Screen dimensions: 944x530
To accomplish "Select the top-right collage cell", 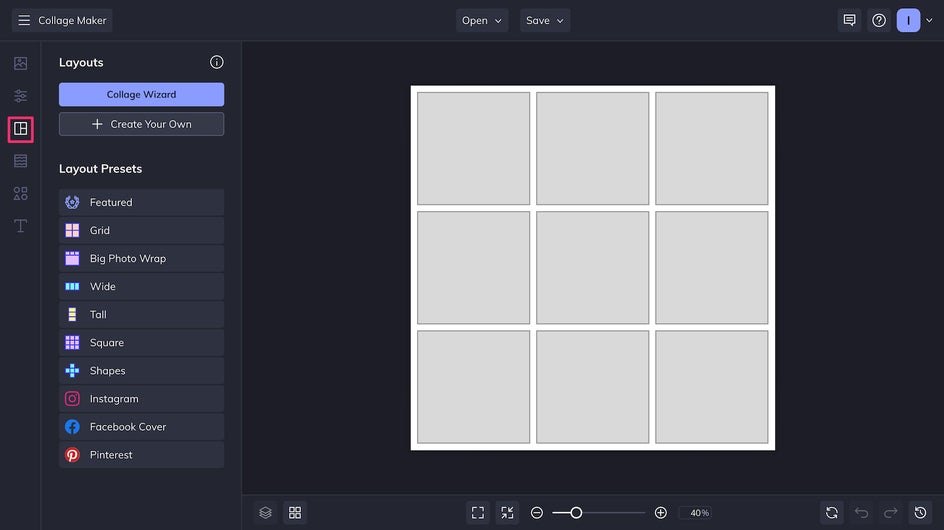I will [712, 148].
